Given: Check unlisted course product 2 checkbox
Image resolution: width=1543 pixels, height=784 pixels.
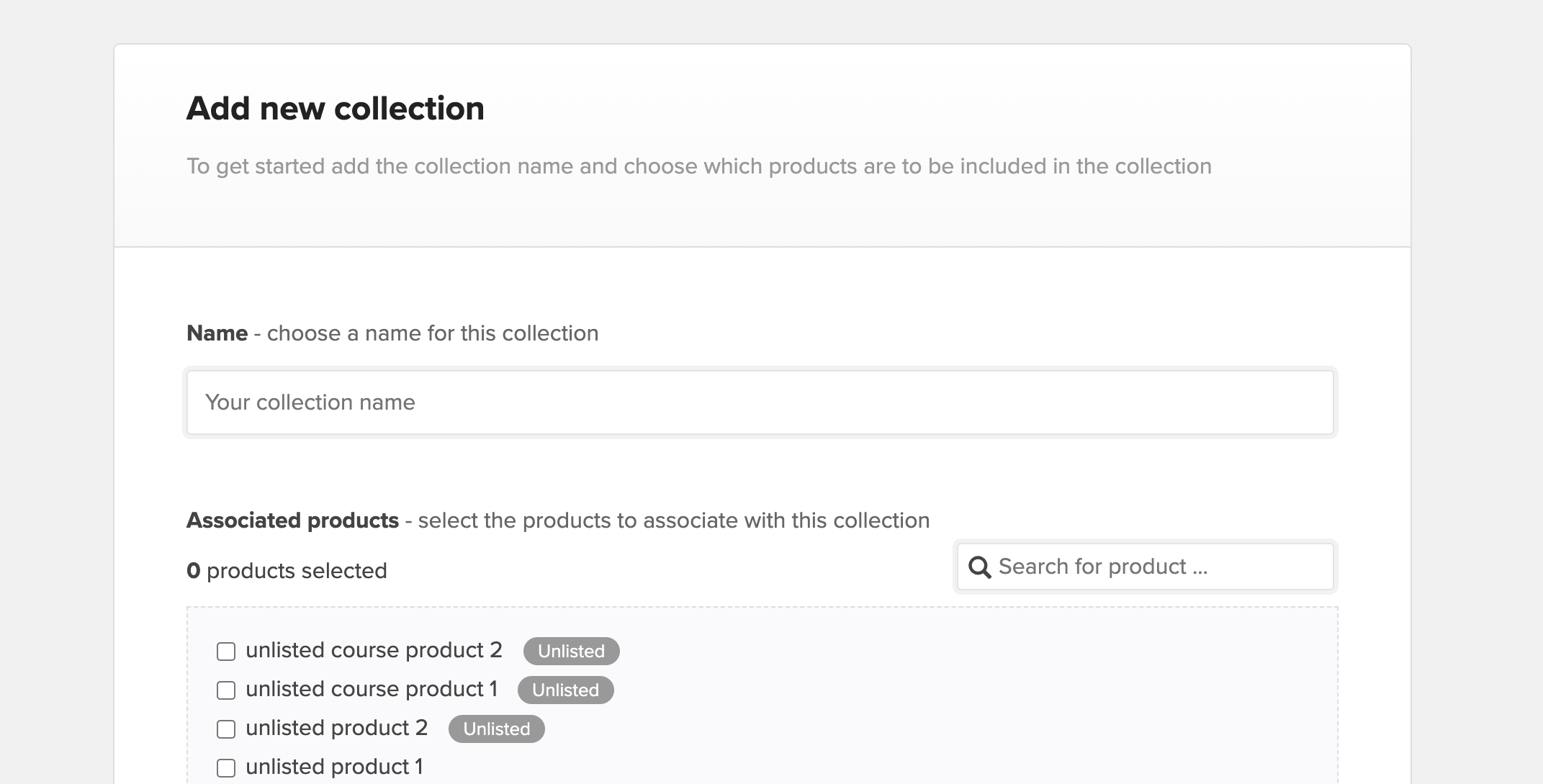Looking at the screenshot, I should (x=226, y=652).
